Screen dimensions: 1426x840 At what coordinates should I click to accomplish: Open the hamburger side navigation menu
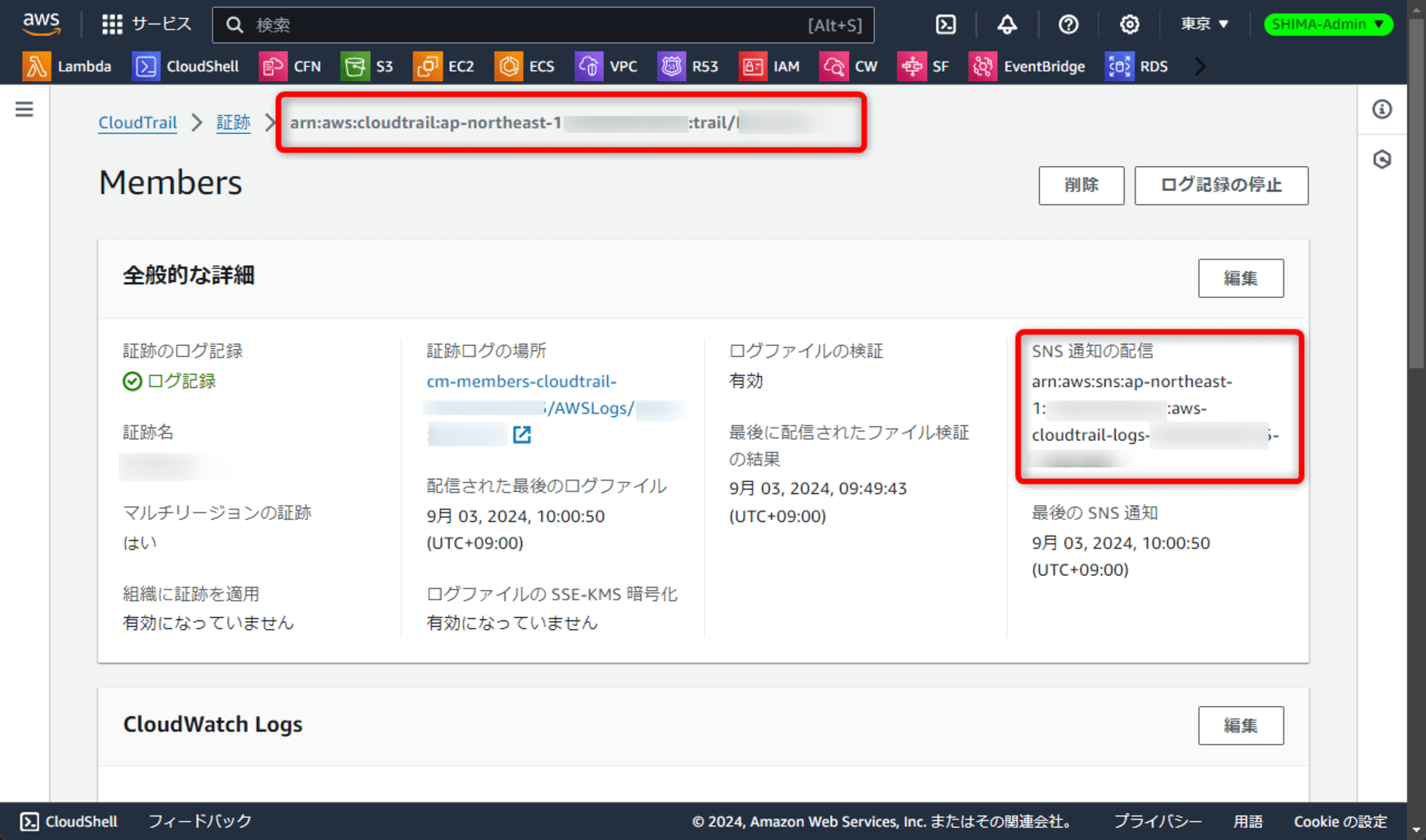[24, 109]
